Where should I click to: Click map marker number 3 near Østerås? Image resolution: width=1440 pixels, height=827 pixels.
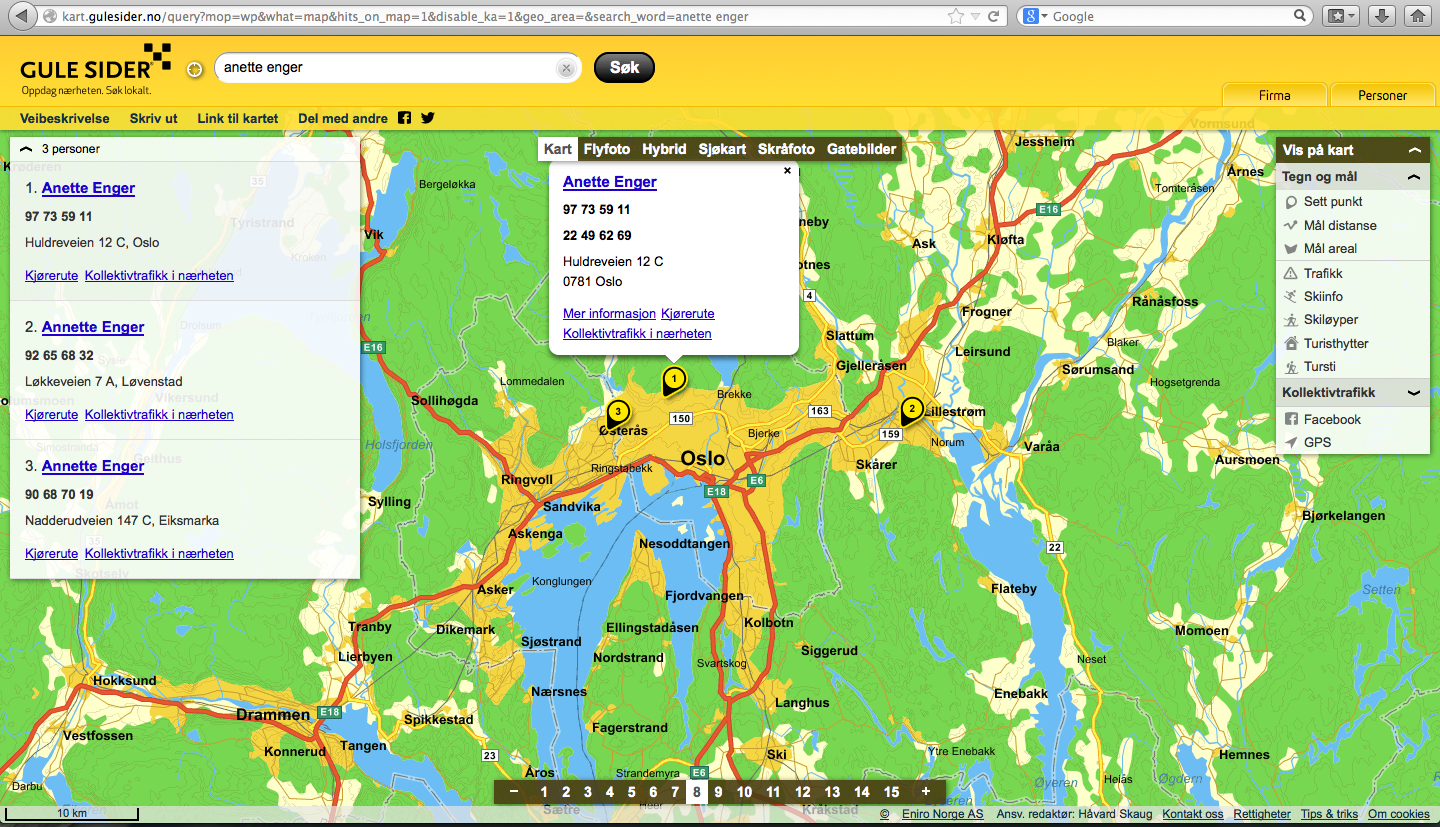pos(618,413)
